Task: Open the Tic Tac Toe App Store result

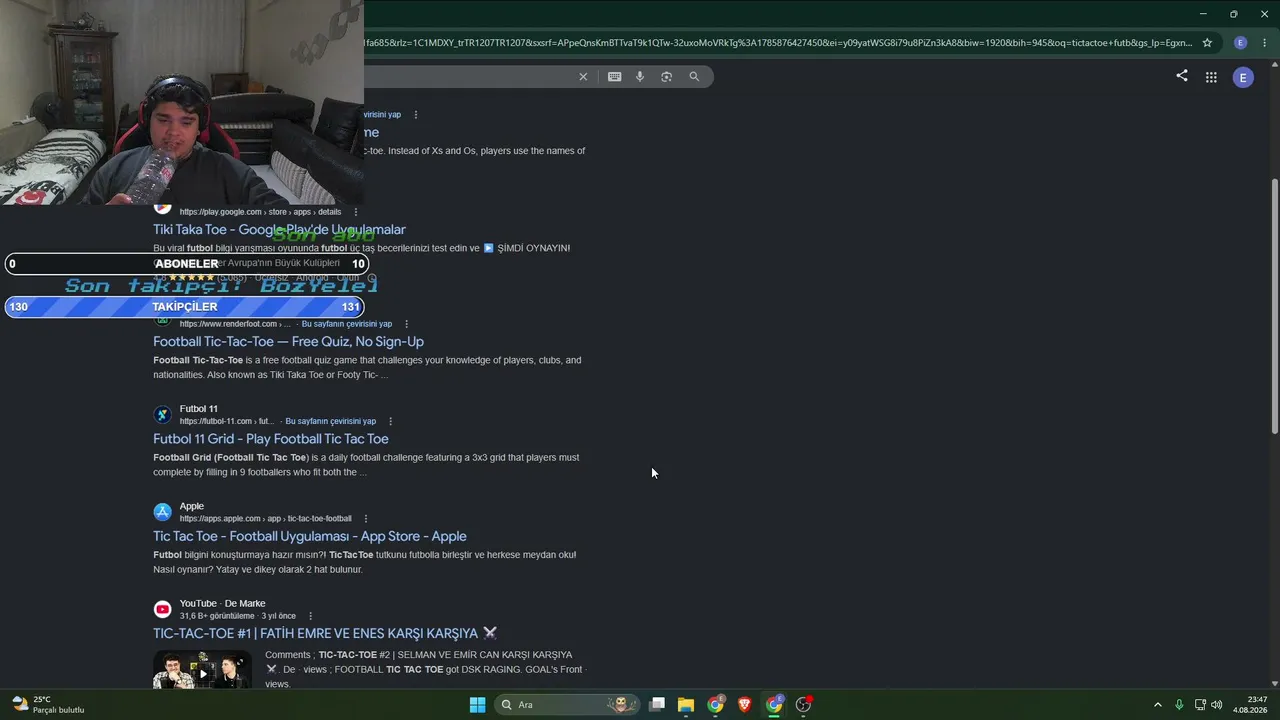Action: [310, 536]
